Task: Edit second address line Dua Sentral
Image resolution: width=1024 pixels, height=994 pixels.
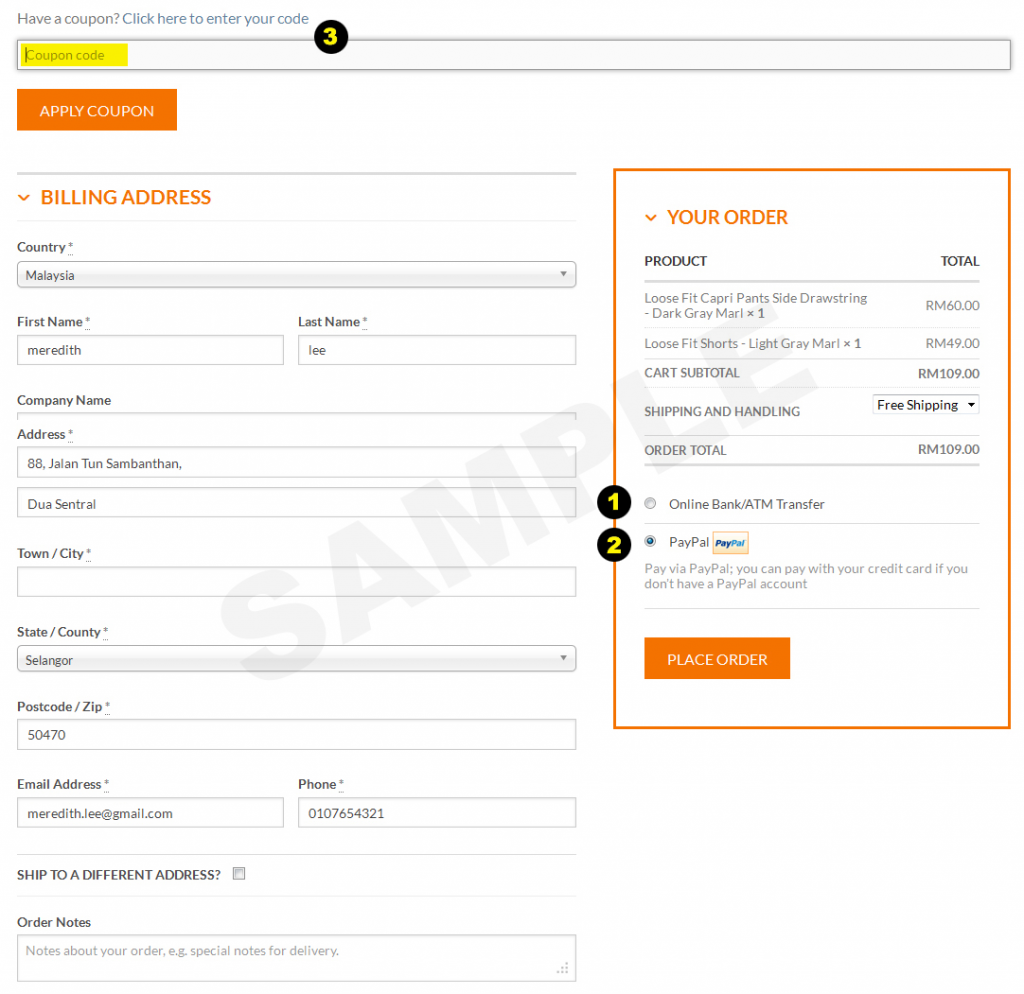Action: pyautogui.click(x=296, y=504)
